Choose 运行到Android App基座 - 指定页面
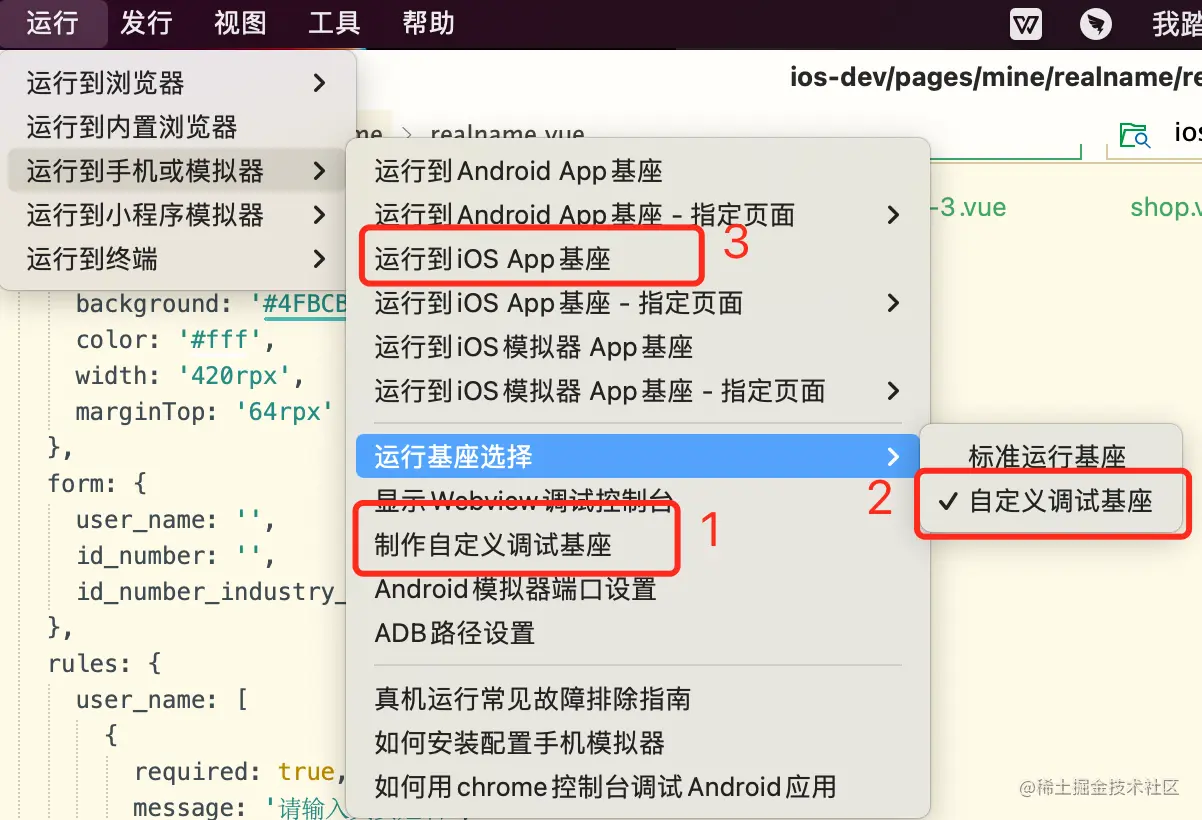 [637, 215]
